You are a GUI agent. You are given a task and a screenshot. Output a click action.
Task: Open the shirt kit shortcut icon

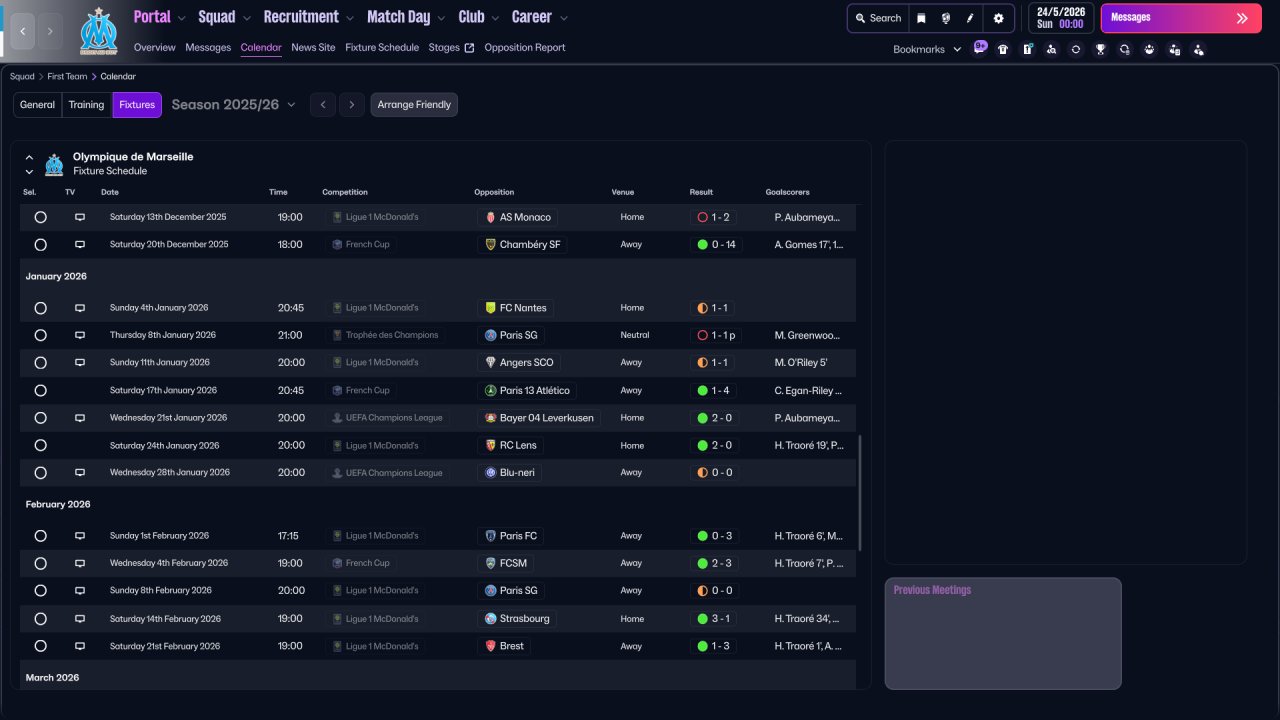point(1003,49)
